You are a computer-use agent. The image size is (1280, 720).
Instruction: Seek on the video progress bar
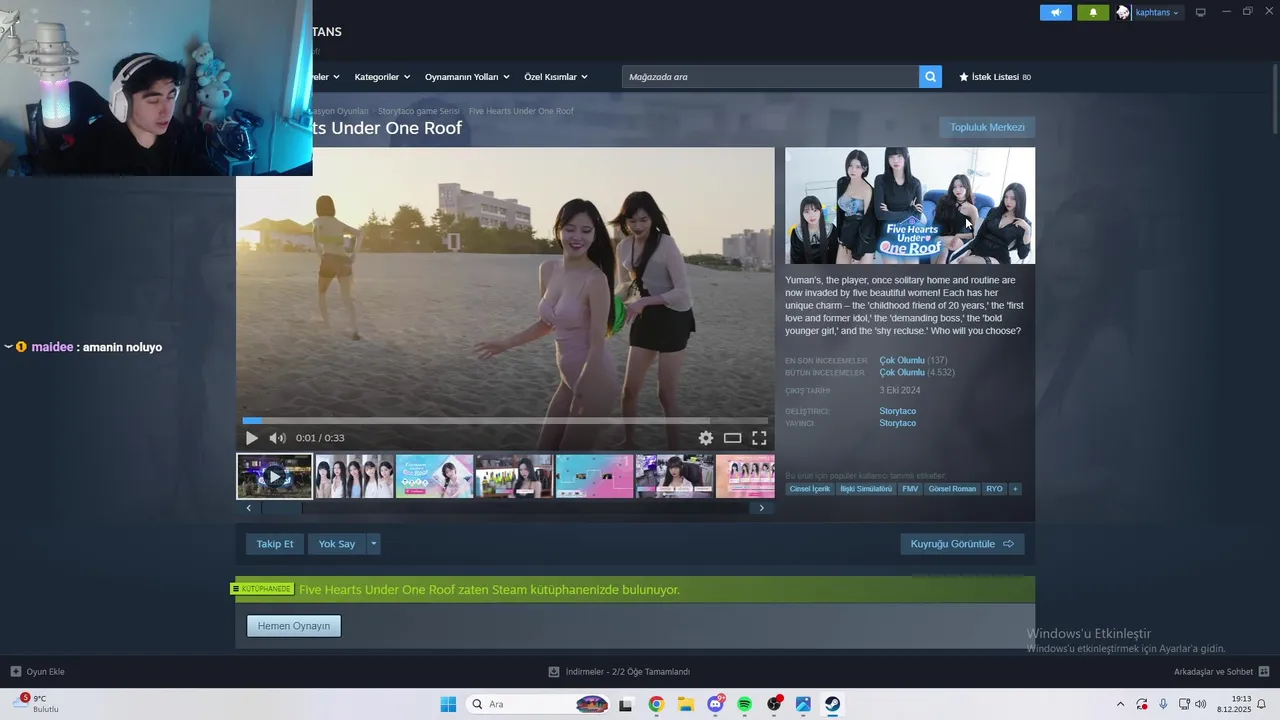pos(505,421)
